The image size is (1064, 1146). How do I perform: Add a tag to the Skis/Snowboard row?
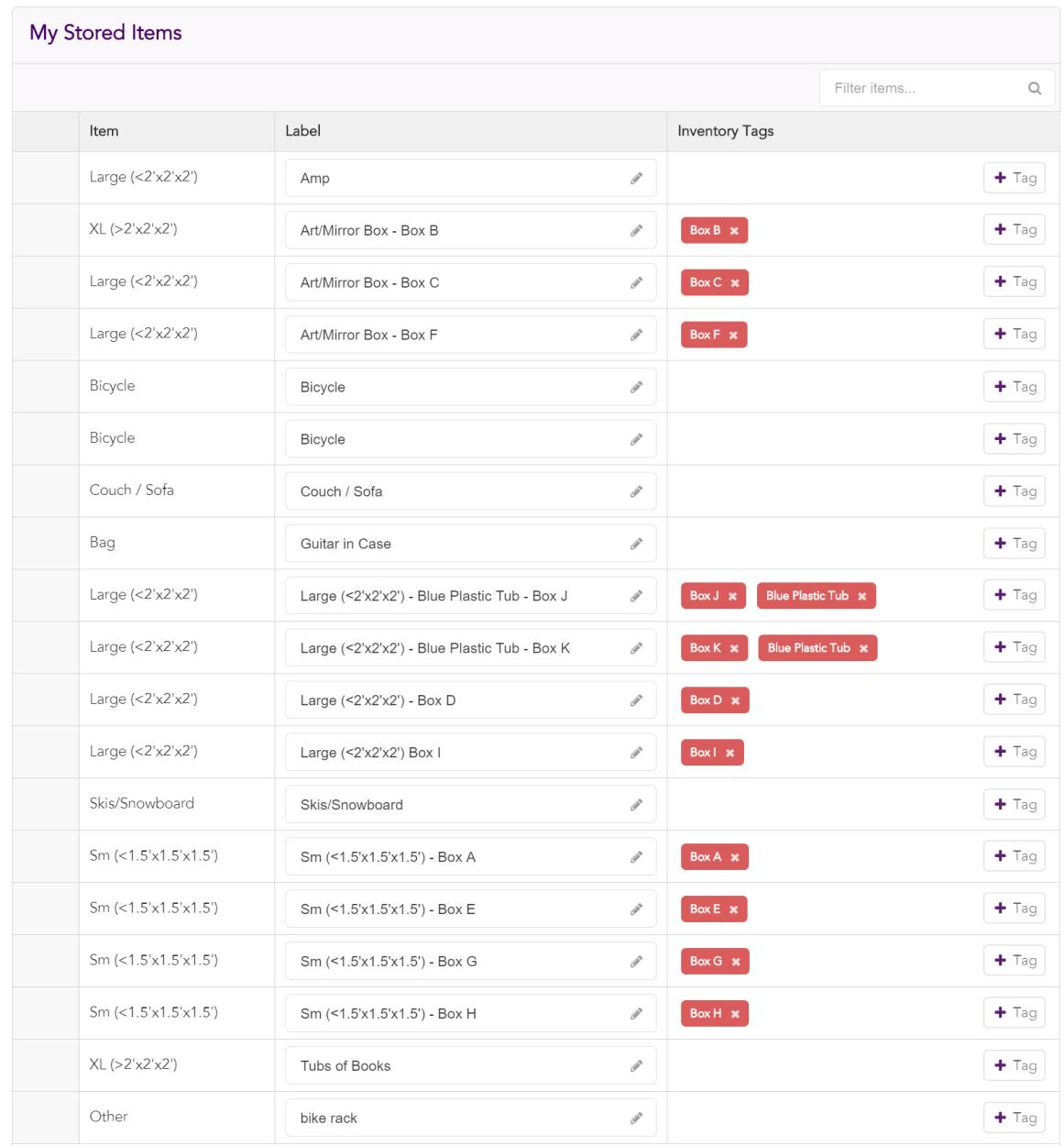point(1015,804)
